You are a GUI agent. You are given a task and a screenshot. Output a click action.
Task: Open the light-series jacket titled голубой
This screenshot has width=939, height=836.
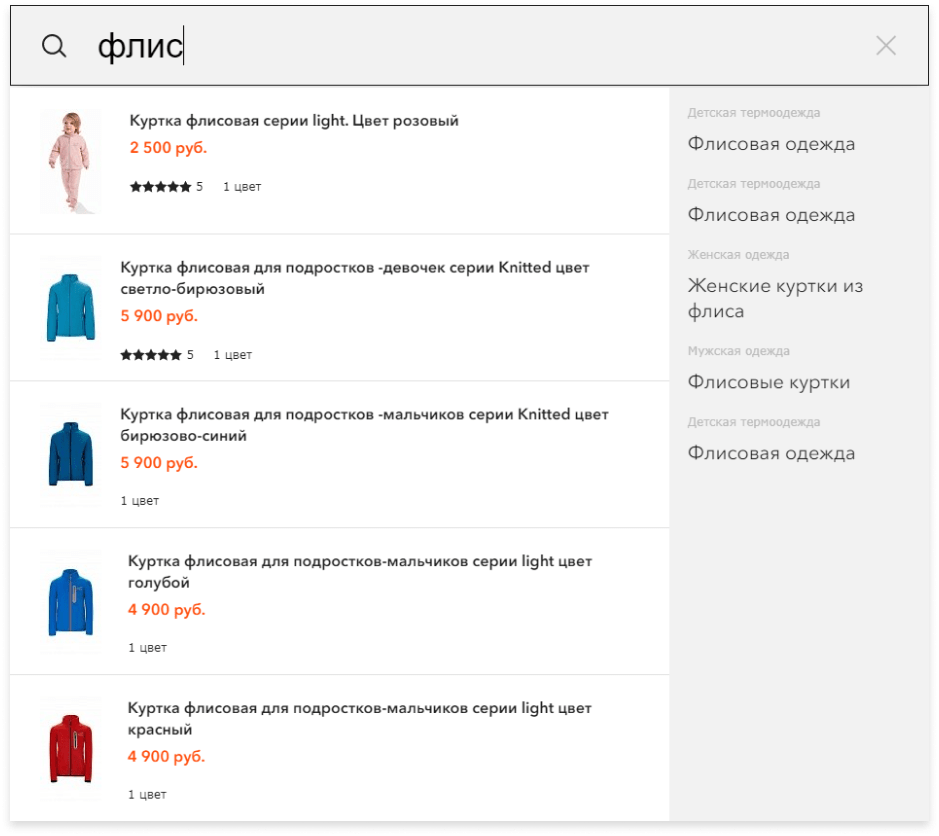[360, 571]
